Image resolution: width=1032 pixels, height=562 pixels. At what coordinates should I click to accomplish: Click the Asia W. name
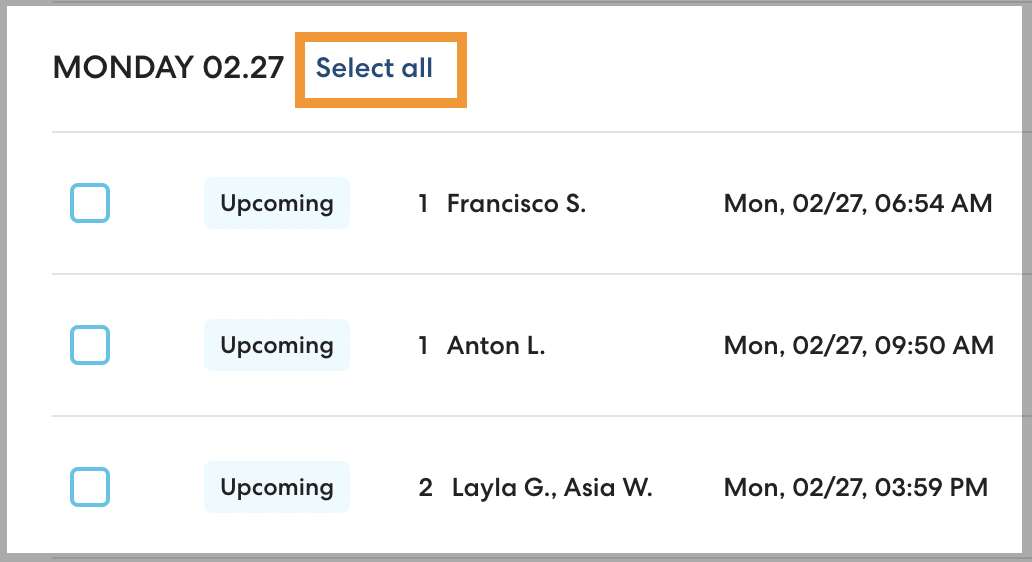(608, 488)
